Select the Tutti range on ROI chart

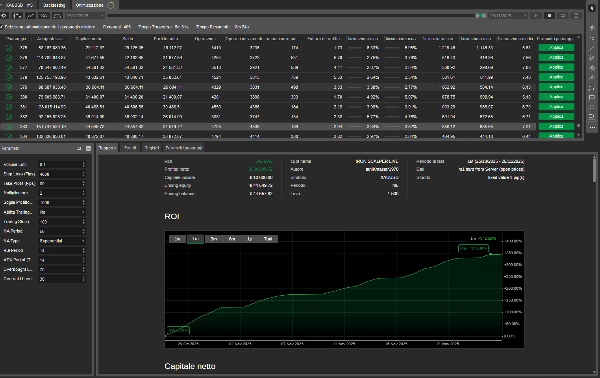coord(268,239)
